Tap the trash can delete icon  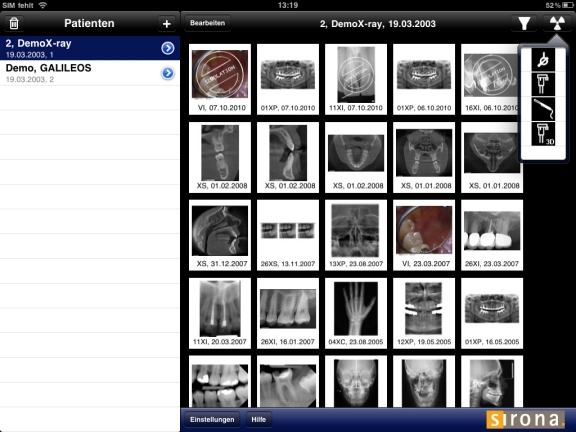[14, 24]
